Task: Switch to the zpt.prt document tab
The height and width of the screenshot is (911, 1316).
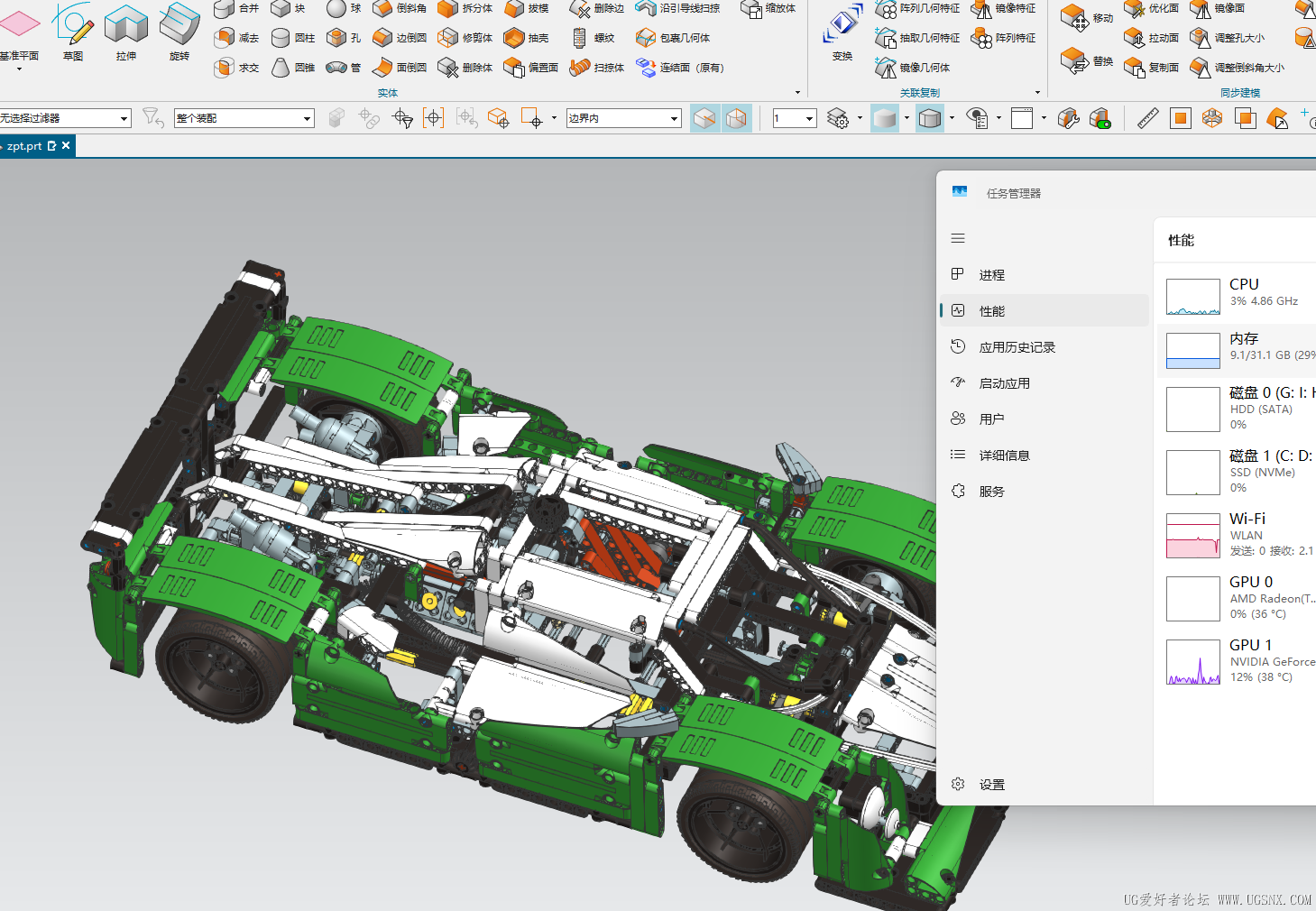Action: [x=25, y=145]
